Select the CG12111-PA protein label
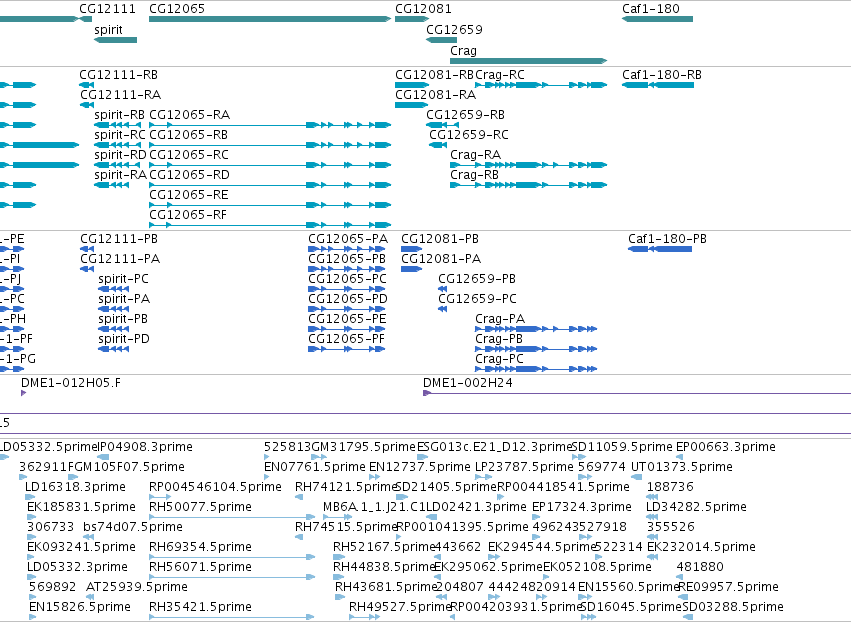This screenshot has width=851, height=622. point(120,259)
